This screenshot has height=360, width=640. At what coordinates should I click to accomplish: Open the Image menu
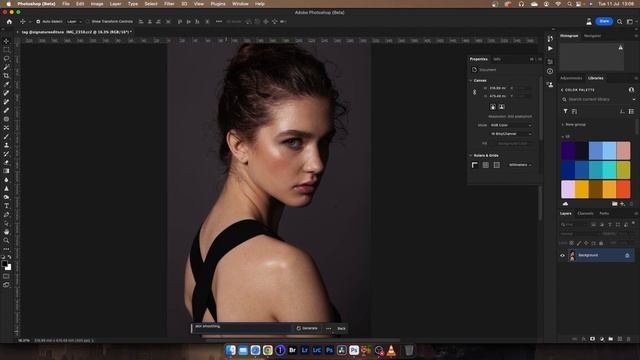pyautogui.click(x=97, y=4)
